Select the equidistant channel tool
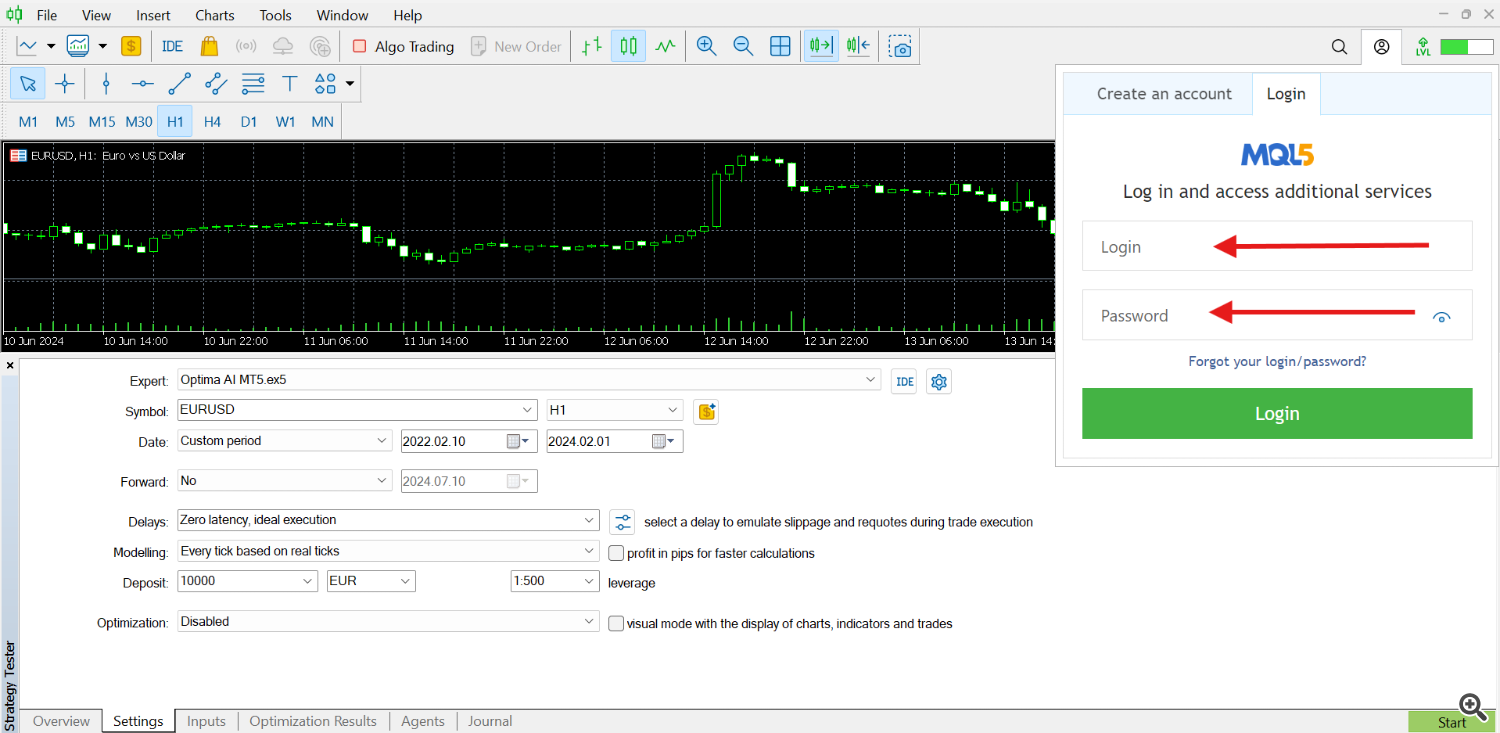1500x733 pixels. (216, 83)
